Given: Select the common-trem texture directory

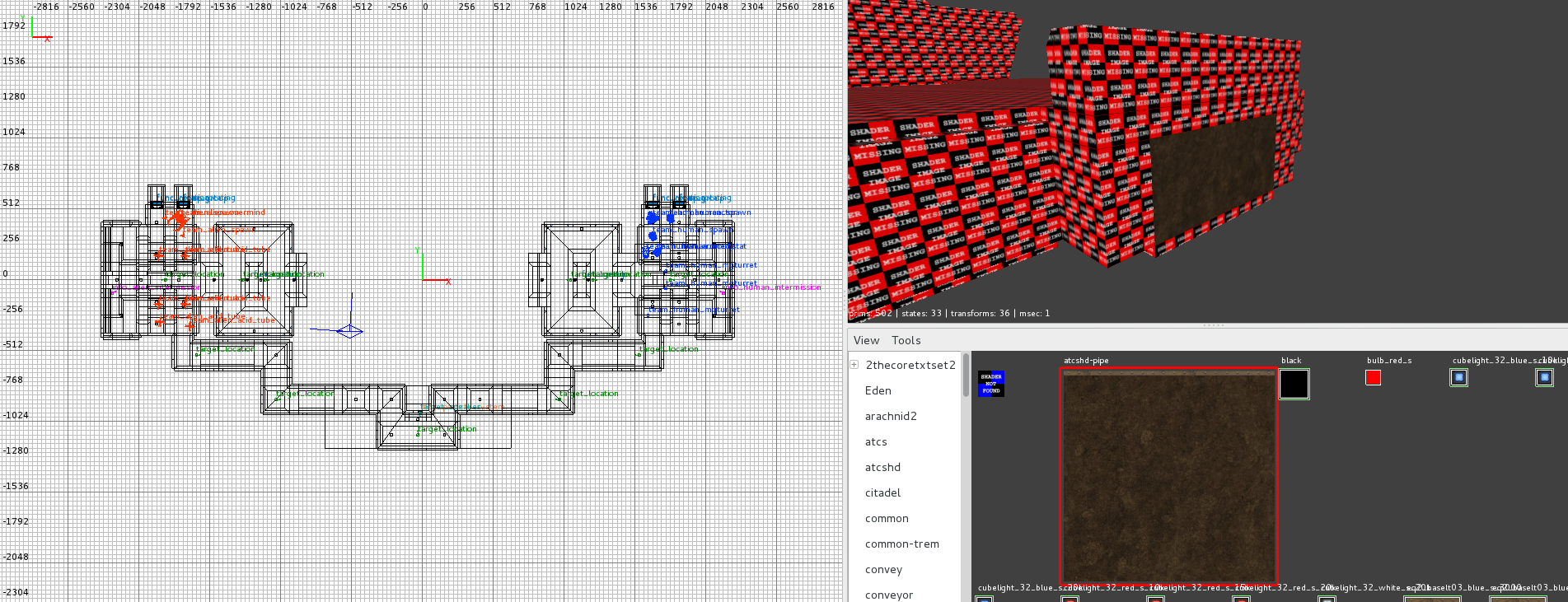Looking at the screenshot, I should point(901,544).
